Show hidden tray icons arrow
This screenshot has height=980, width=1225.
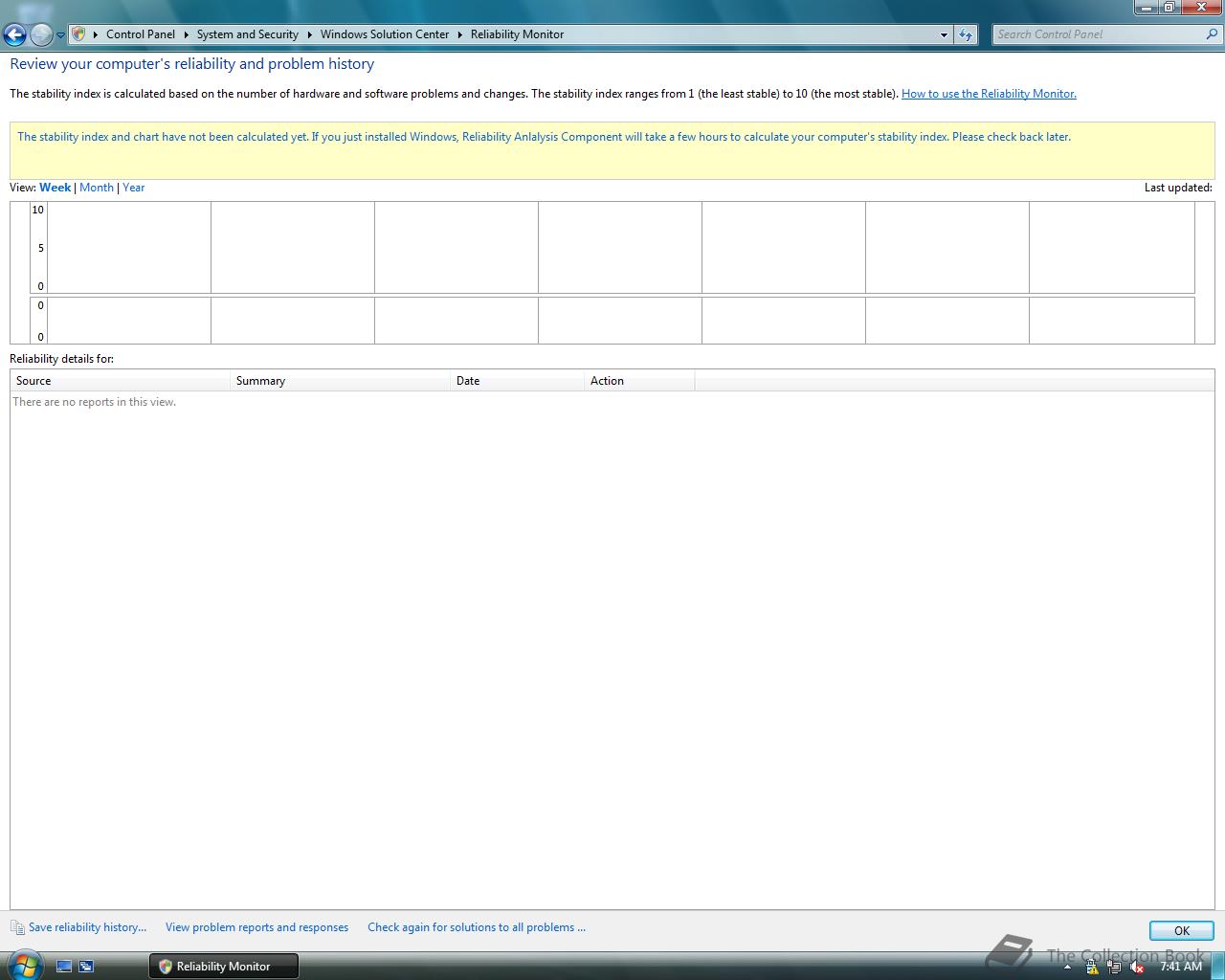point(1067,968)
